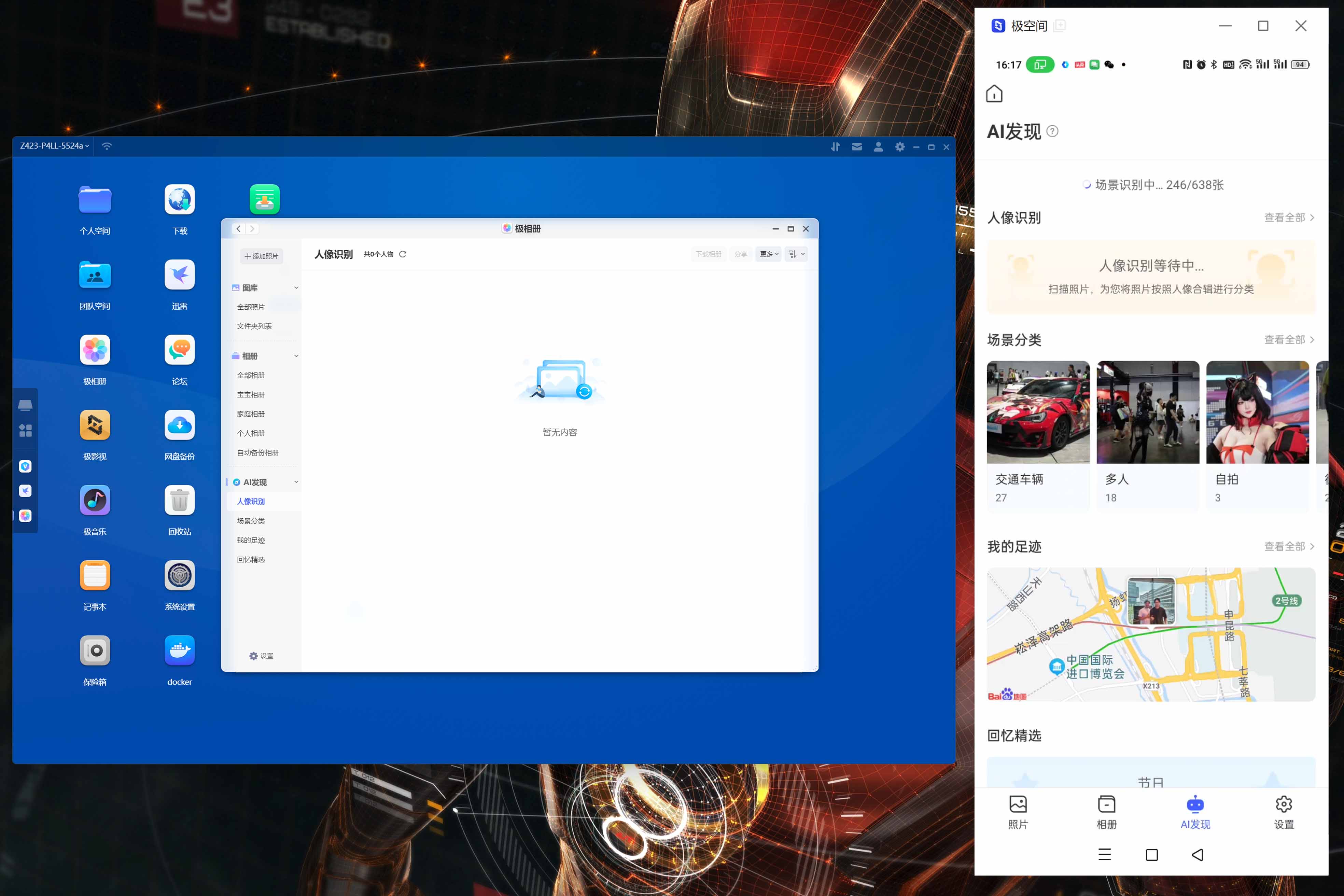Open 设置 at the sidebar bottom
Screen dimensions: 1344x896
[262, 656]
